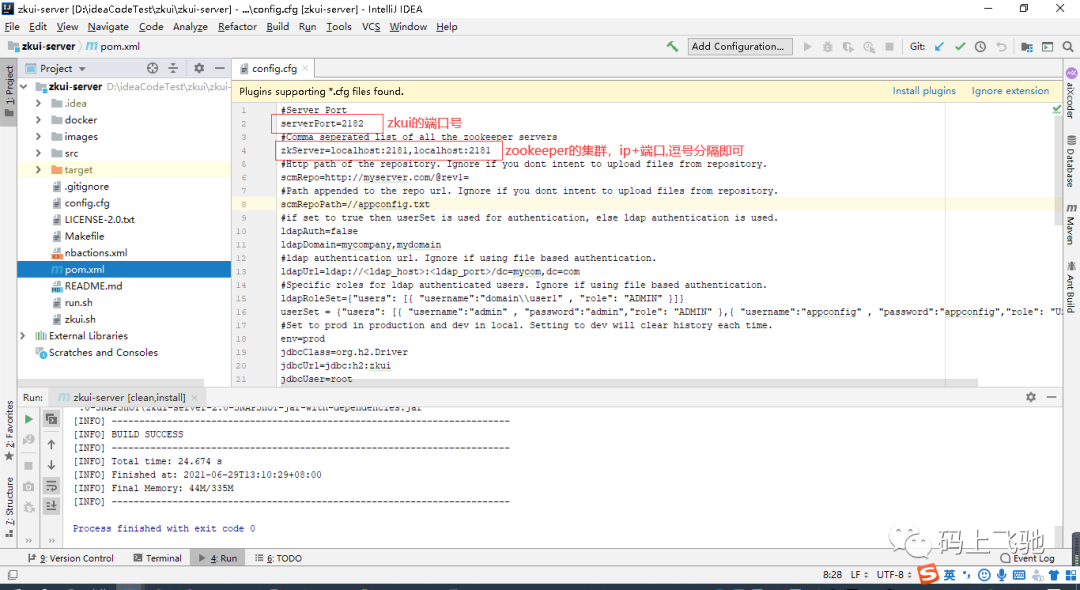The height and width of the screenshot is (590, 1080).
Task: Expand External Libraries node
Action: (23, 335)
